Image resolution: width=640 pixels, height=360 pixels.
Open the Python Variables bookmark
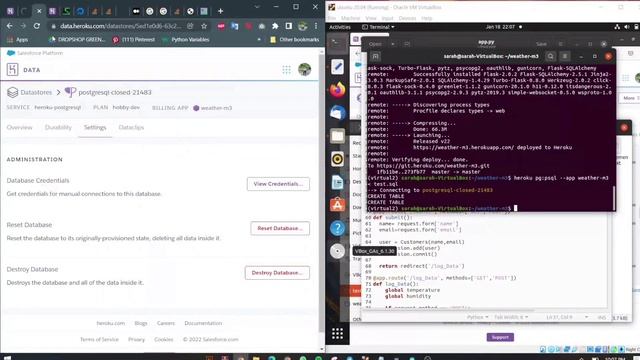(186, 40)
